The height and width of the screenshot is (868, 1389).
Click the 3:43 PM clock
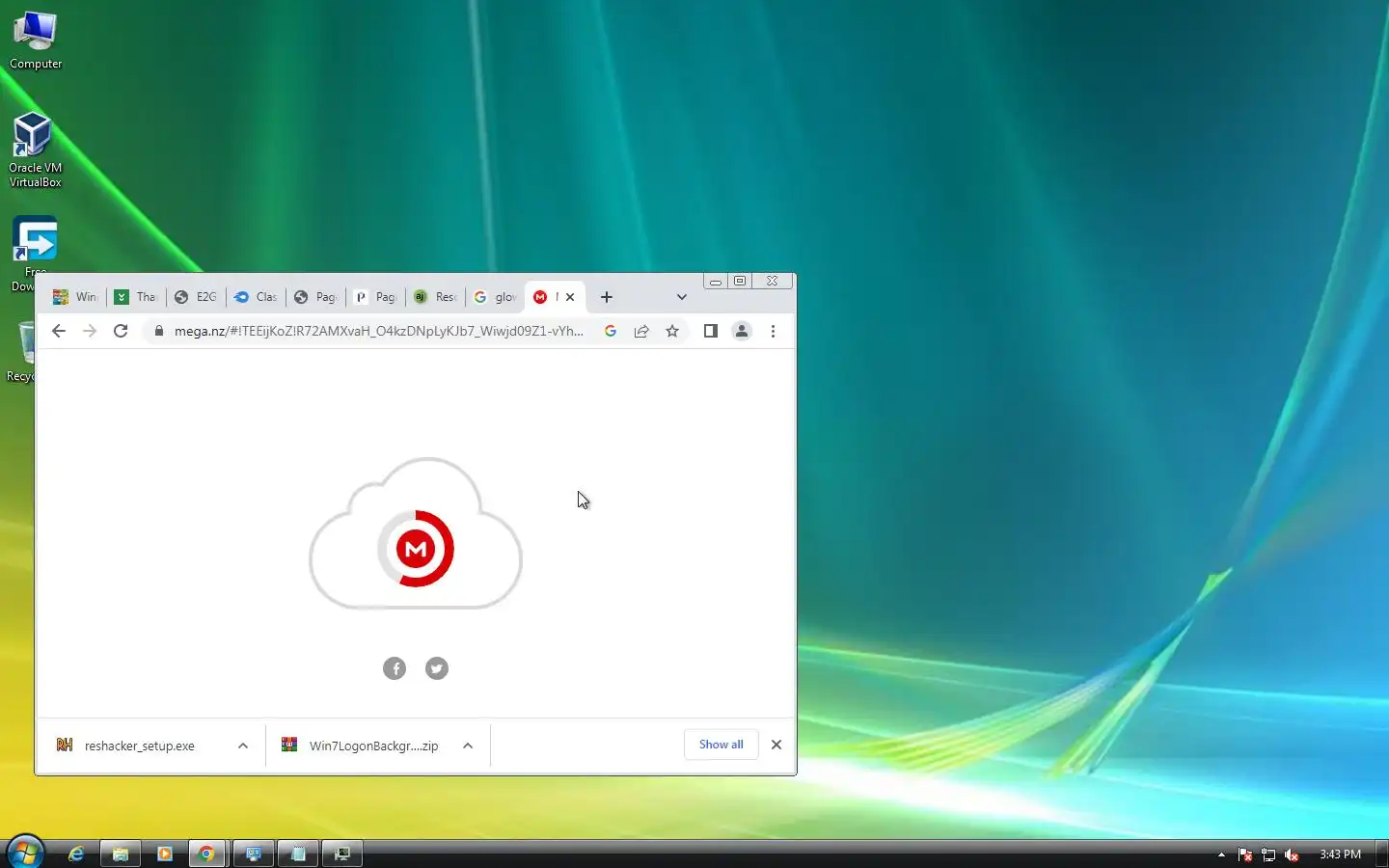click(x=1340, y=854)
